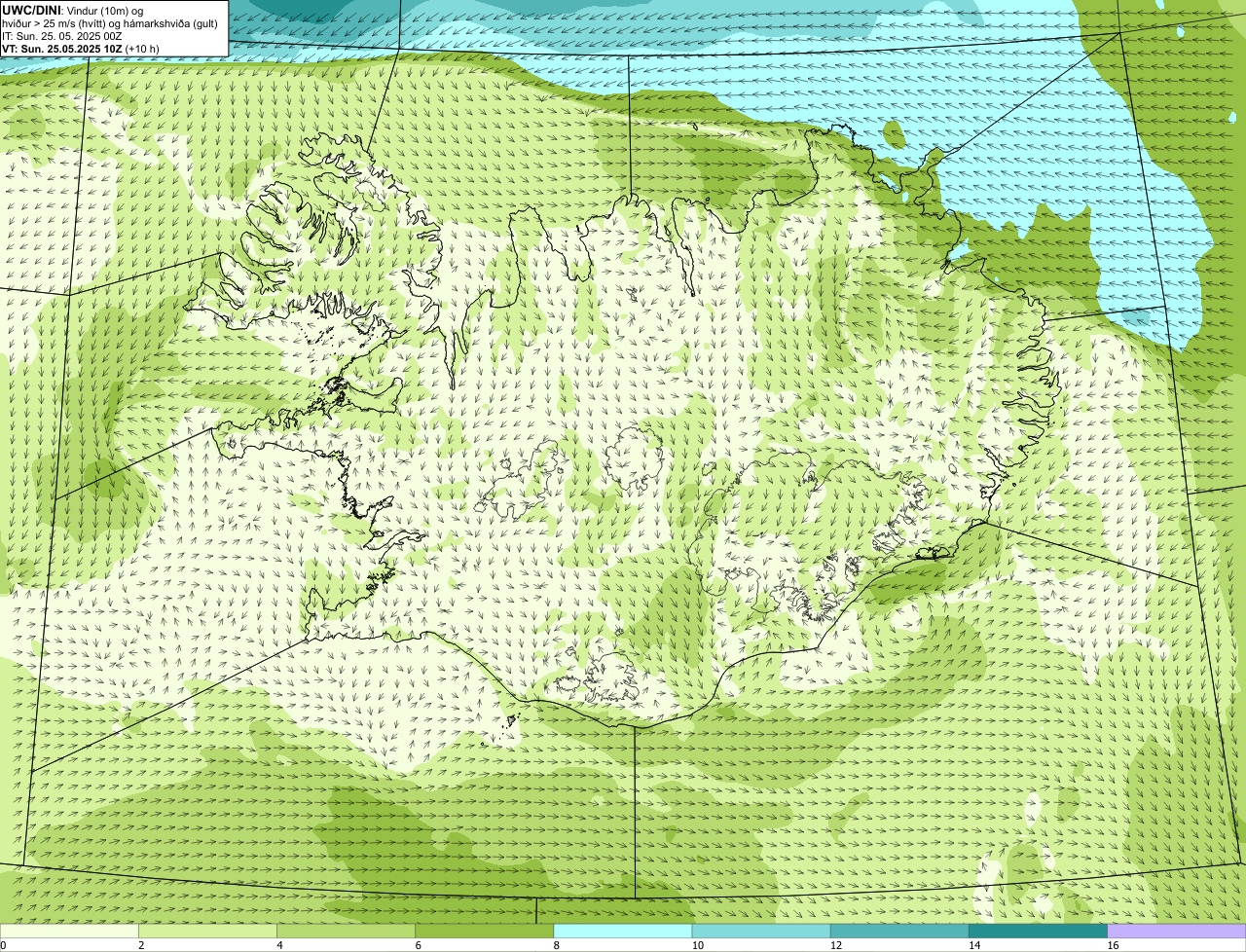This screenshot has height=952, width=1246.
Task: Click the legend label "4"
Action: pyautogui.click(x=279, y=945)
